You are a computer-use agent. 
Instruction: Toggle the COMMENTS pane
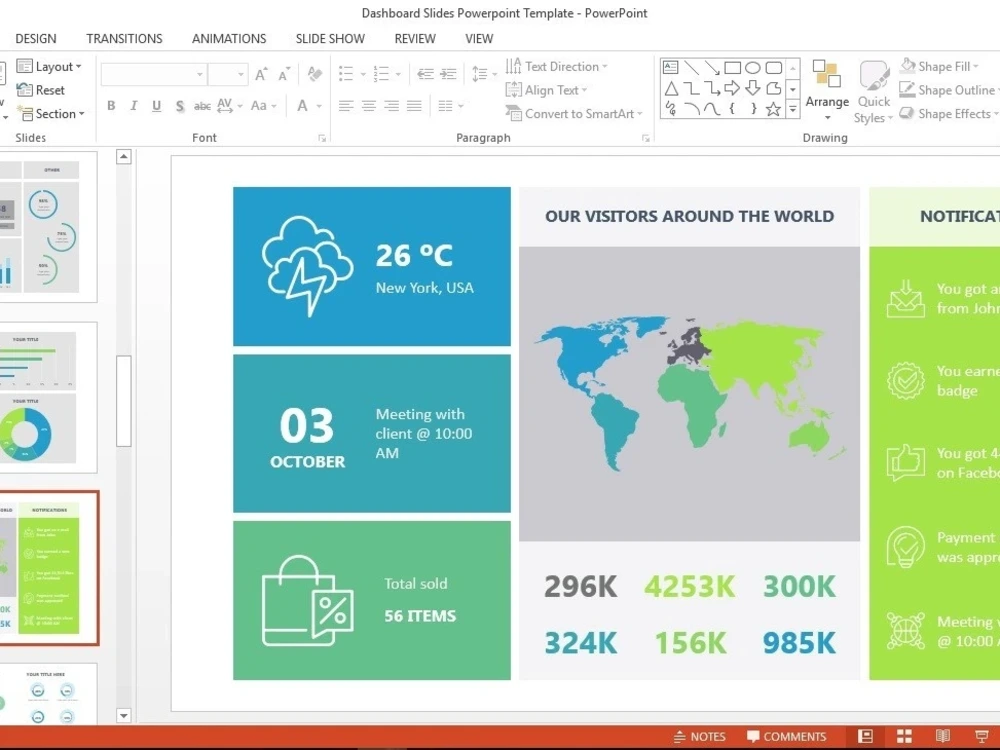[786, 737]
